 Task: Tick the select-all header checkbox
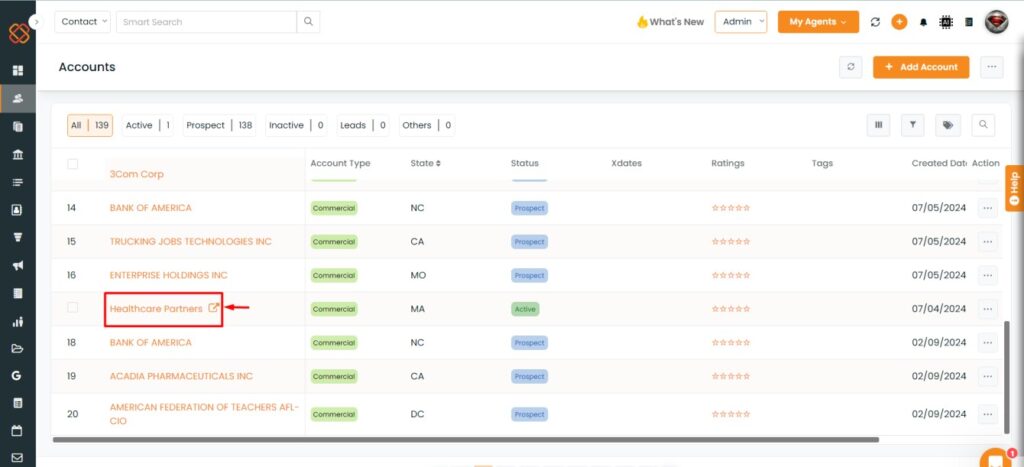[x=72, y=164]
